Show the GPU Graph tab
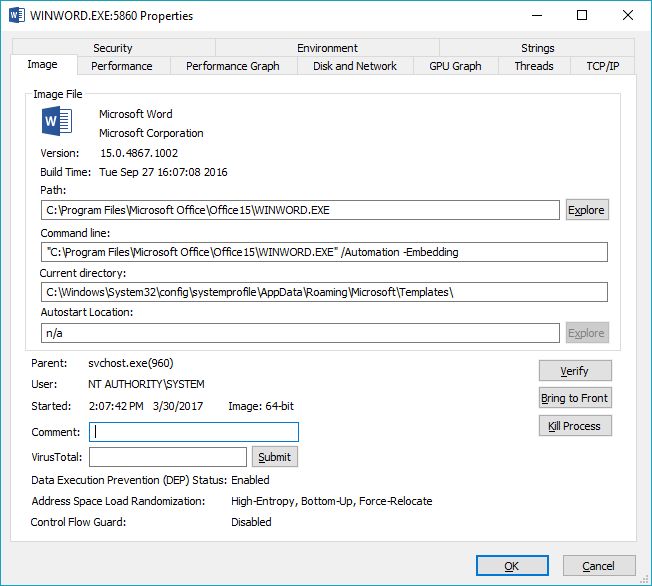Viewport: 652px width, 586px height. (455, 66)
